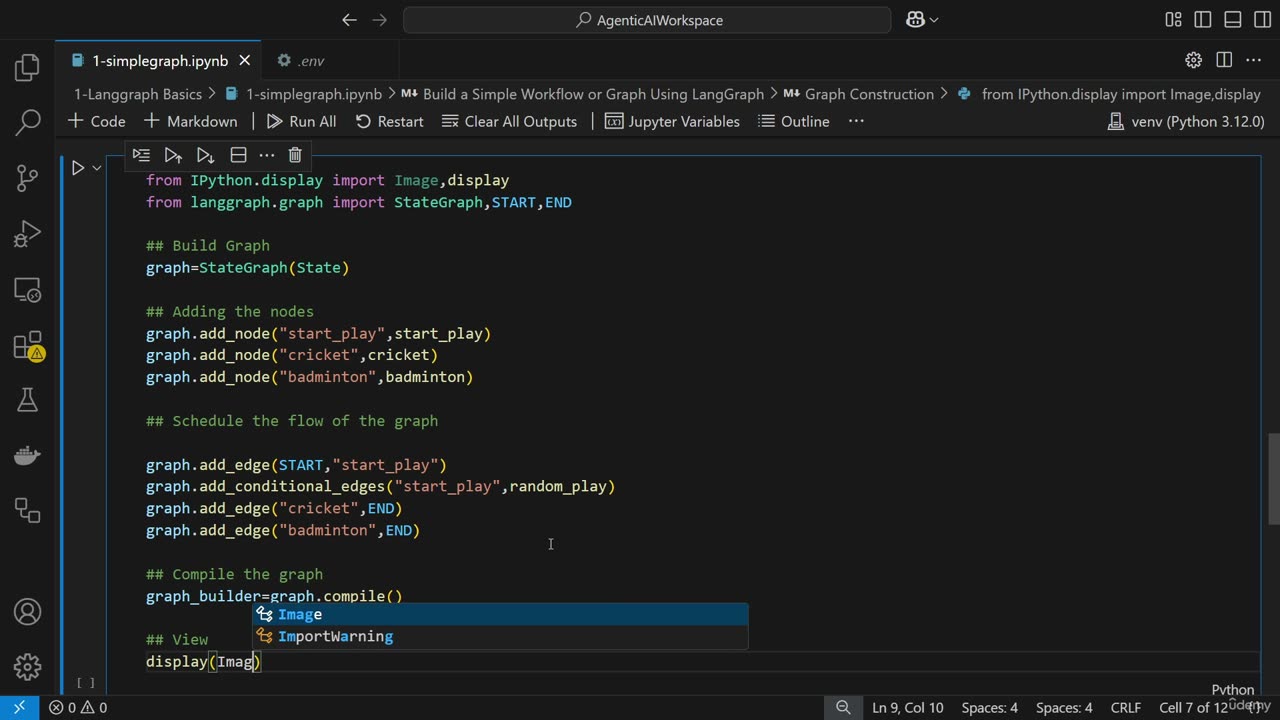The width and height of the screenshot is (1280, 720).
Task: Switch to the .env tab
Action: click(301, 61)
